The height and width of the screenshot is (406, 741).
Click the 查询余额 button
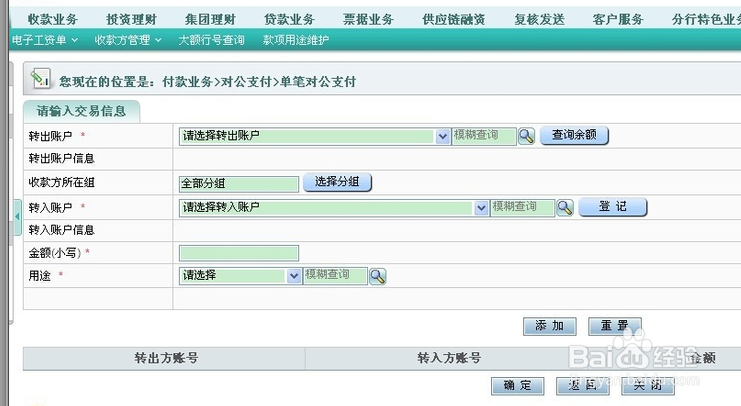pos(574,135)
